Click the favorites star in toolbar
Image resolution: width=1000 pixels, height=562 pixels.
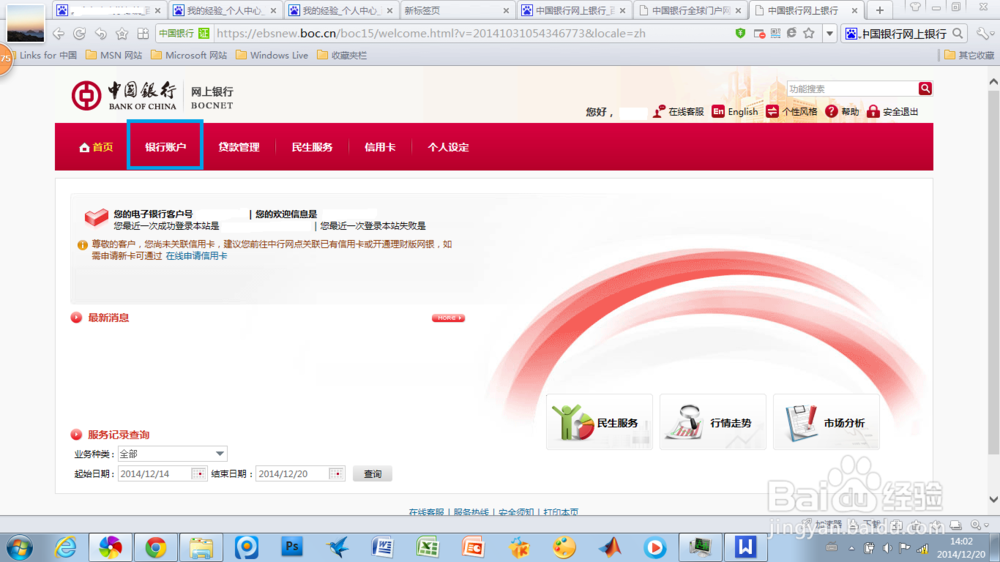click(122, 33)
